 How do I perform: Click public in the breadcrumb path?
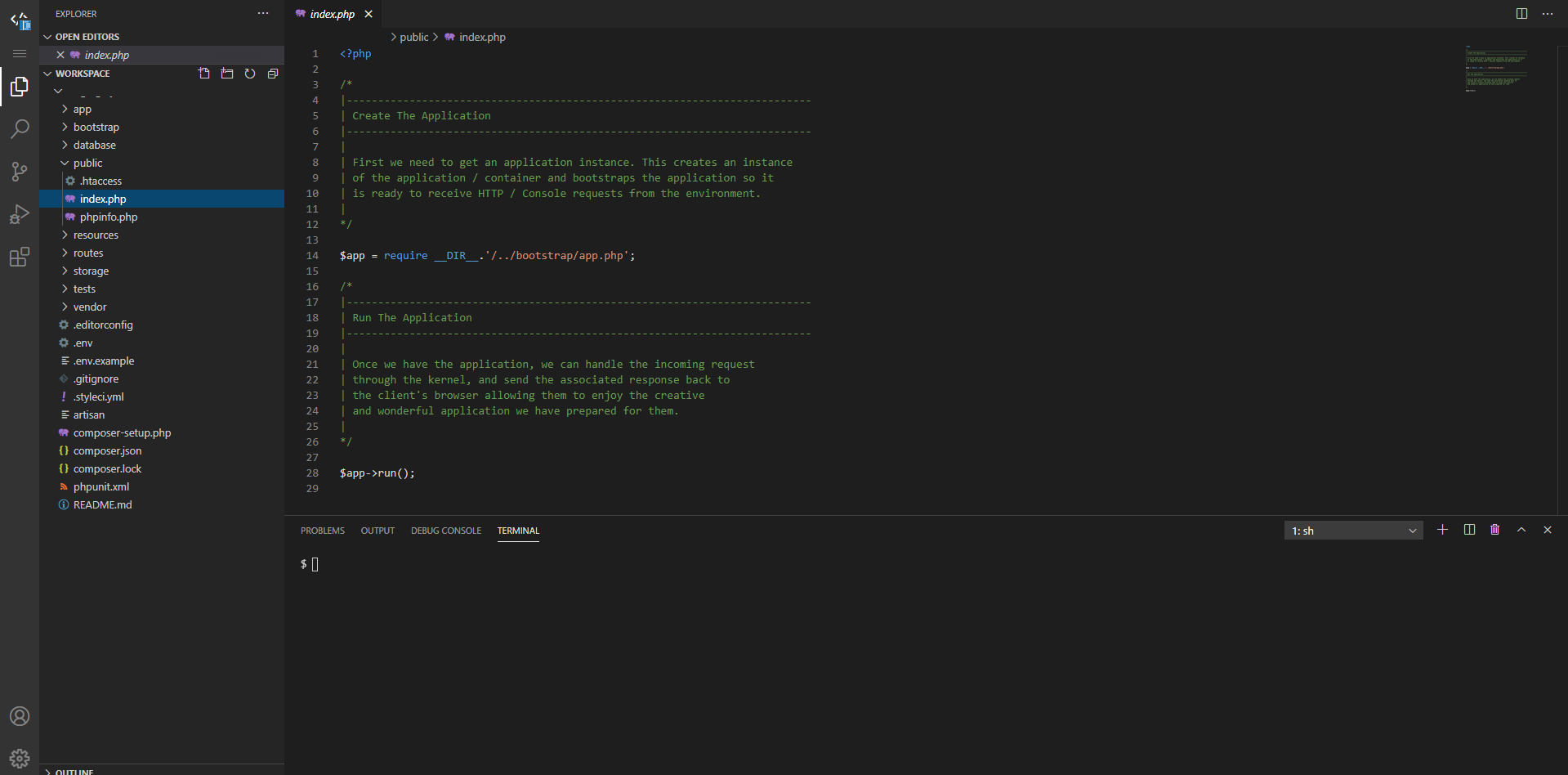click(413, 37)
